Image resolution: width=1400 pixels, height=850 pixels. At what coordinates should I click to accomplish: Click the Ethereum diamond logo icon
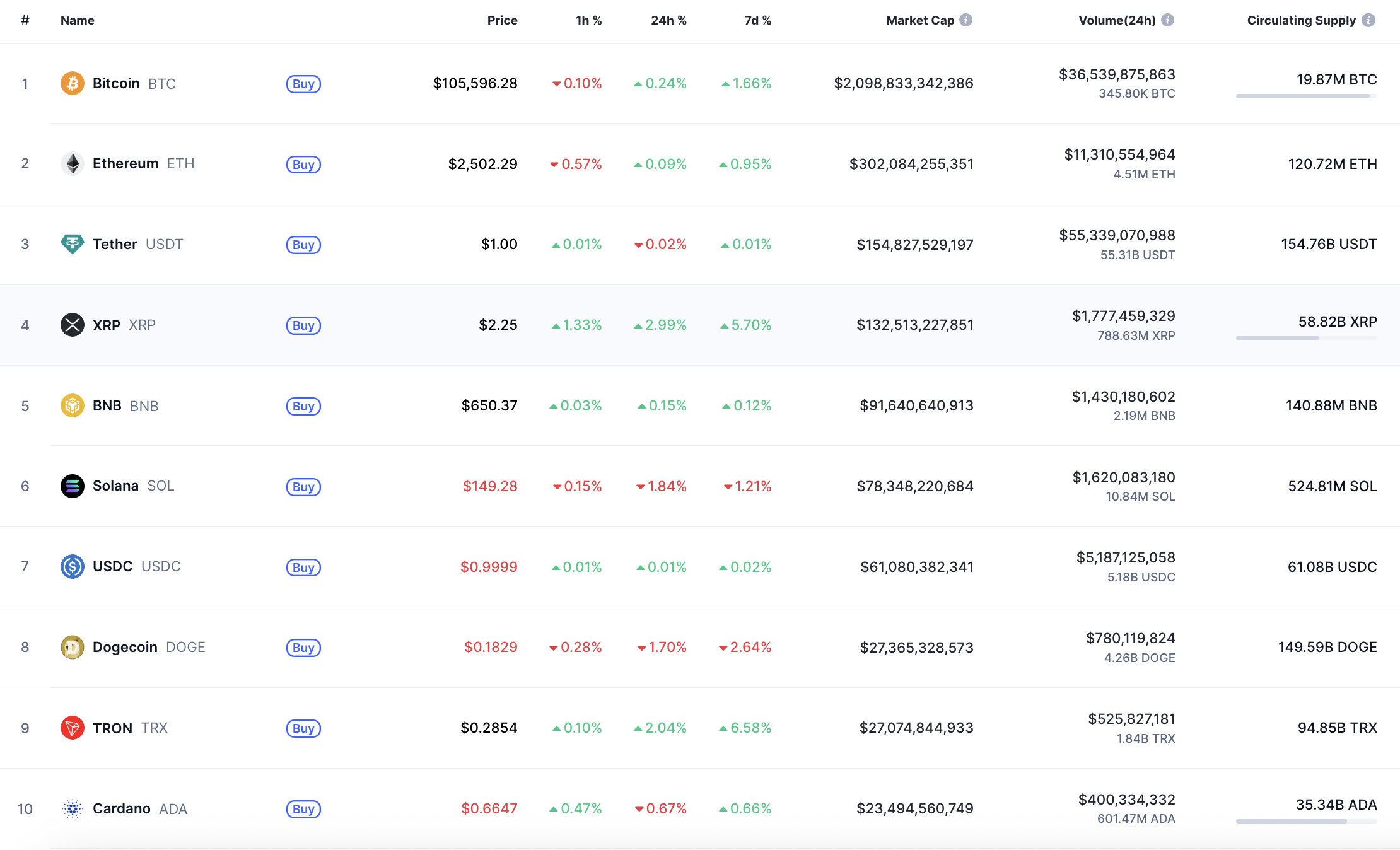(x=73, y=164)
